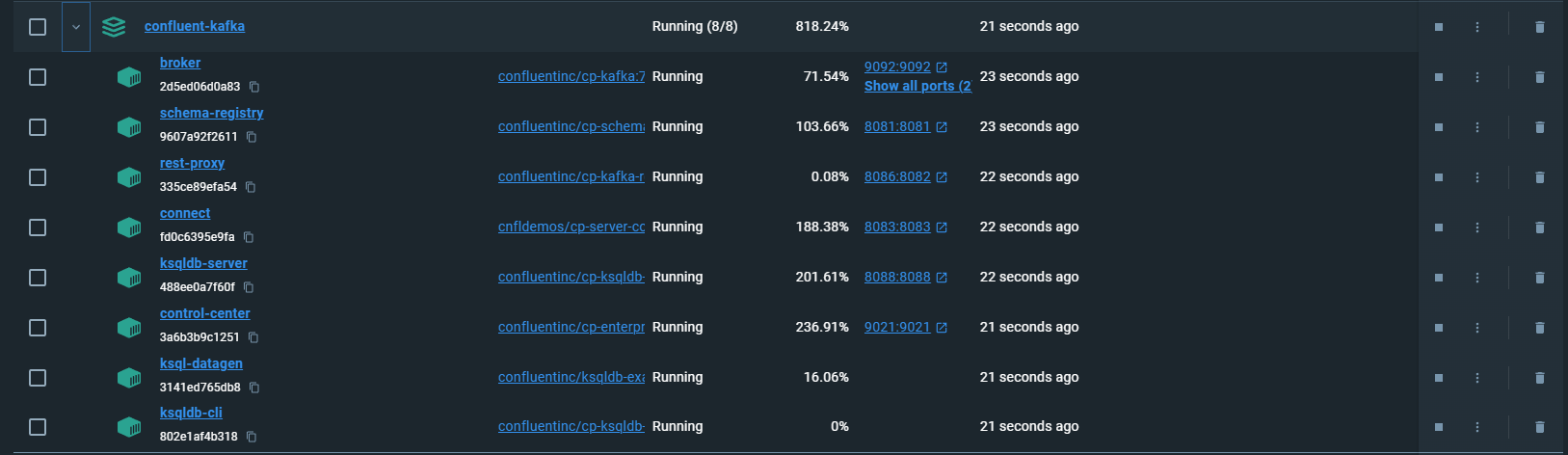The width and height of the screenshot is (1568, 455).
Task: Open the control-center container details
Action: click(x=204, y=313)
